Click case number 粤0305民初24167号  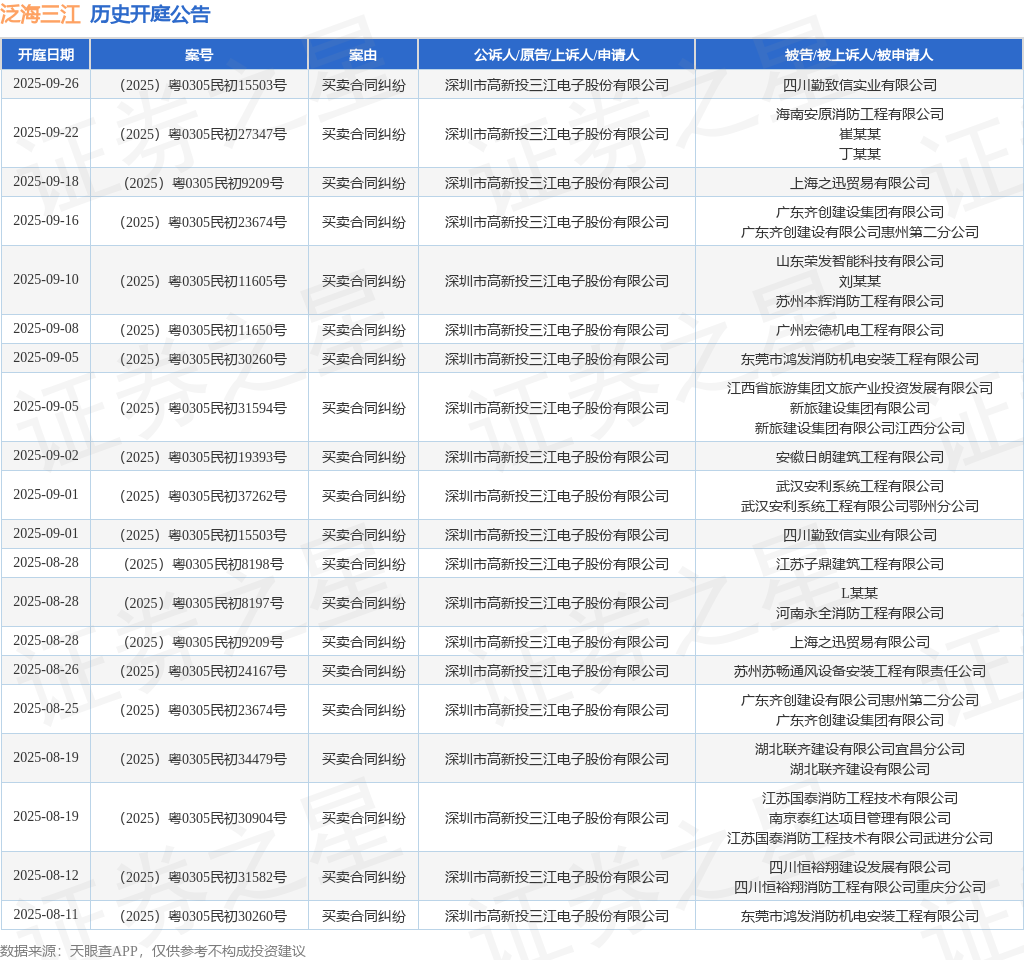pyautogui.click(x=203, y=671)
